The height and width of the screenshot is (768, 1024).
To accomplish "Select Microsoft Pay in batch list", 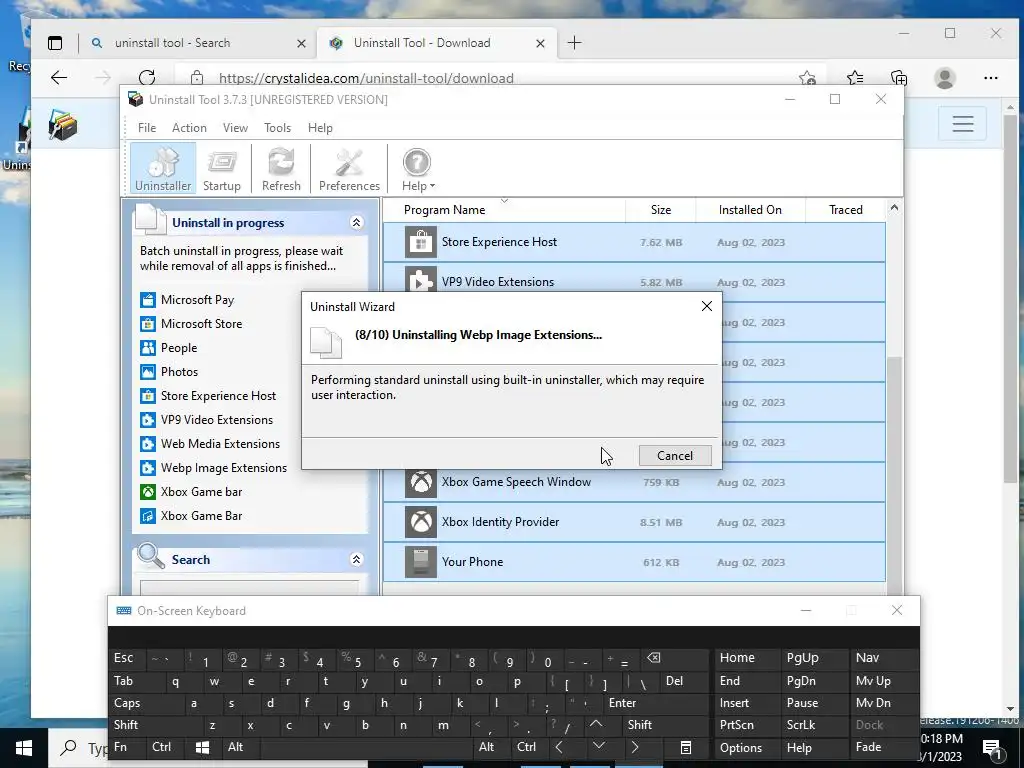I will coord(187,300).
